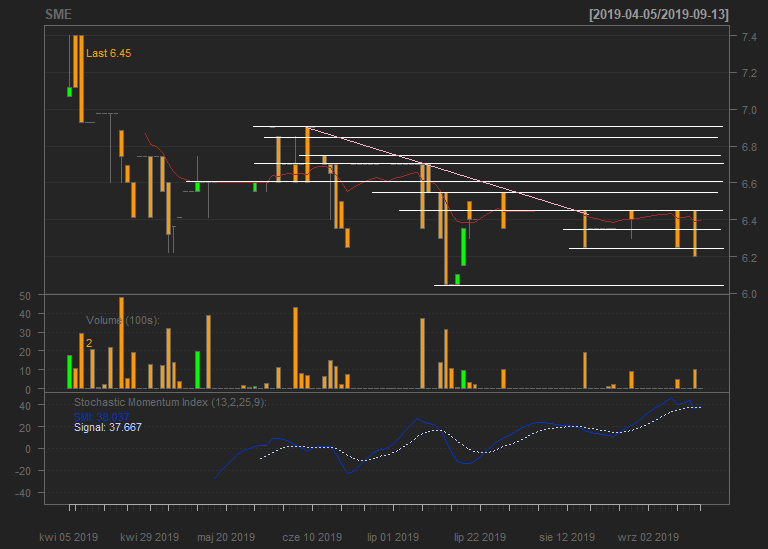This screenshot has width=768, height=549.
Task: Click the 'cze 10 2019' date label
Action: coord(312,537)
